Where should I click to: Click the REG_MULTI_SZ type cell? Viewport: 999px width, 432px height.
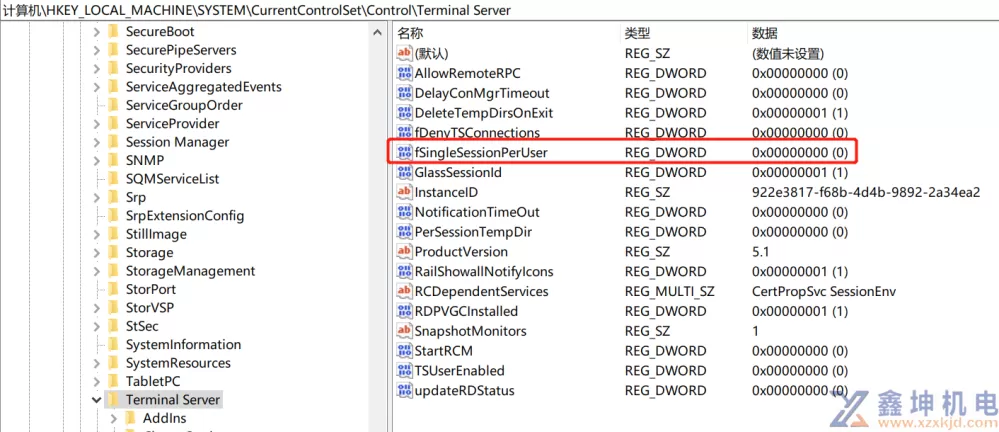click(x=670, y=291)
